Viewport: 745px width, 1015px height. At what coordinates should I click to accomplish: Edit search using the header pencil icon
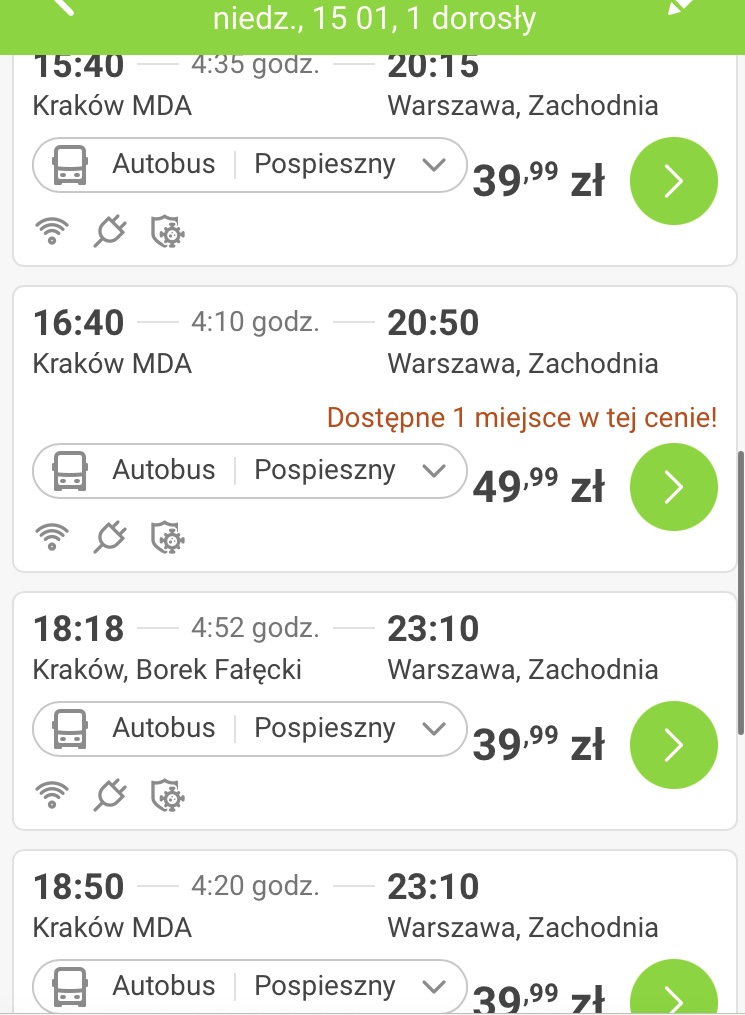(x=684, y=6)
